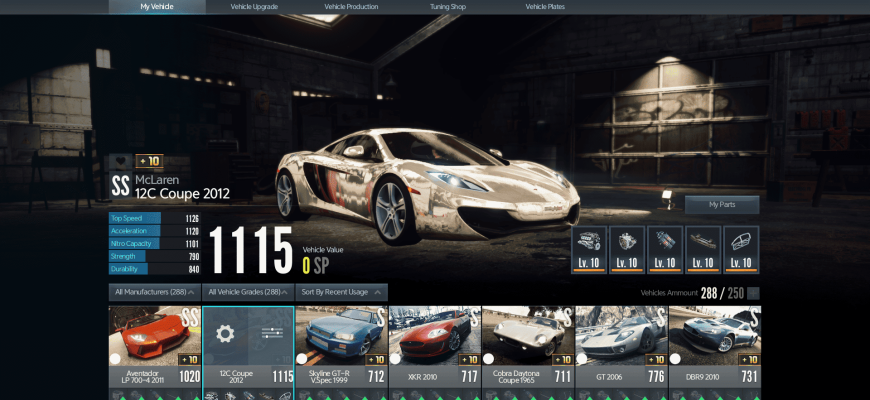This screenshot has width=870, height=400.
Task: Select the Aventador LP 700-4 2011 thumbnail
Action: [x=155, y=336]
